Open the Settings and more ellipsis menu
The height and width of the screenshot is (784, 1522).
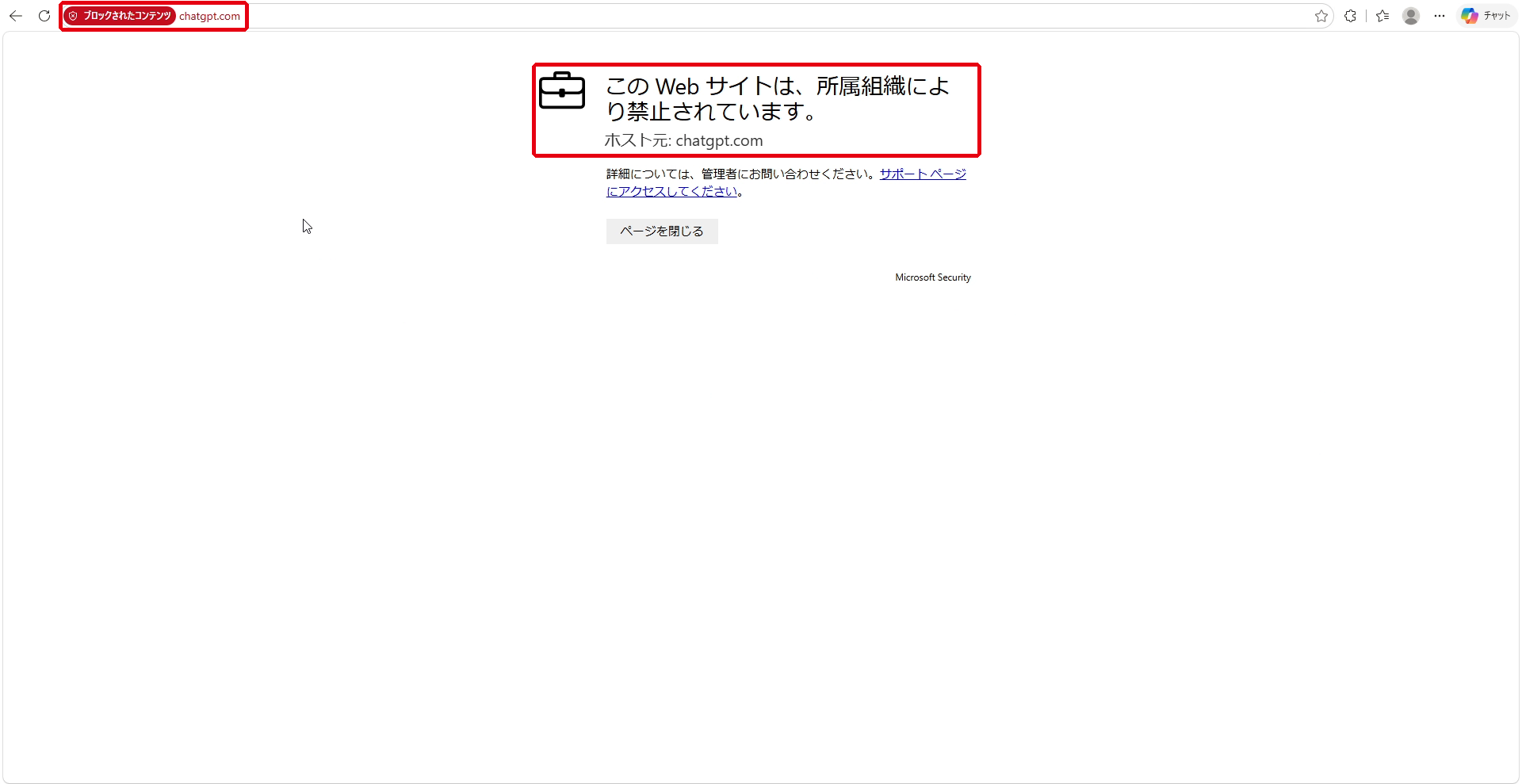click(1440, 16)
